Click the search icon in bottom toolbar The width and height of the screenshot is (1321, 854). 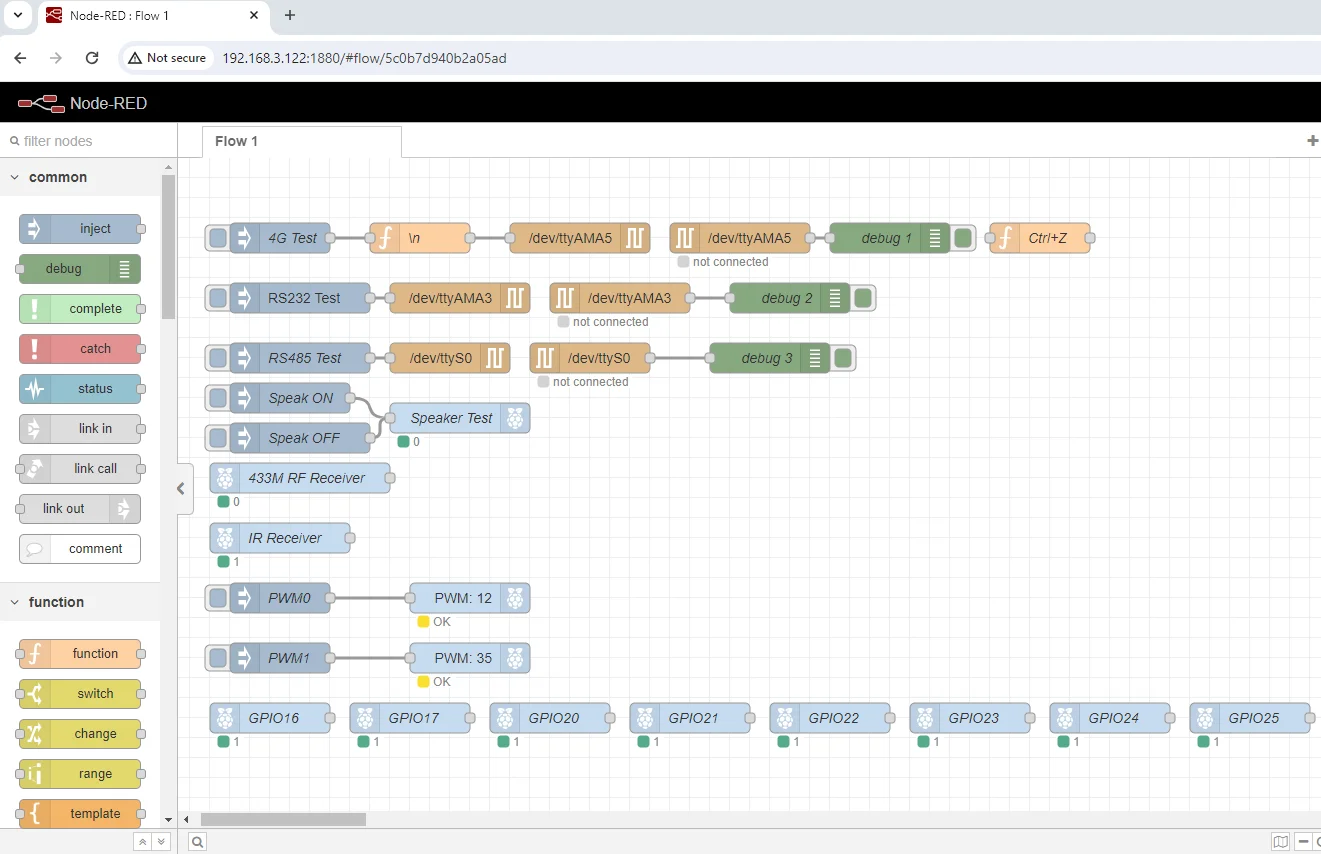click(x=198, y=842)
